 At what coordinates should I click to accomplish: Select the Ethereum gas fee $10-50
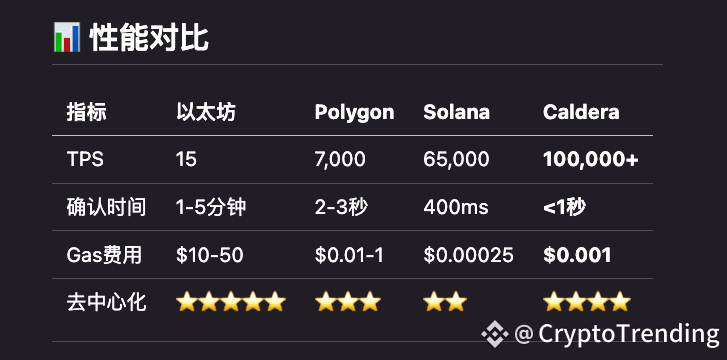[x=210, y=255]
